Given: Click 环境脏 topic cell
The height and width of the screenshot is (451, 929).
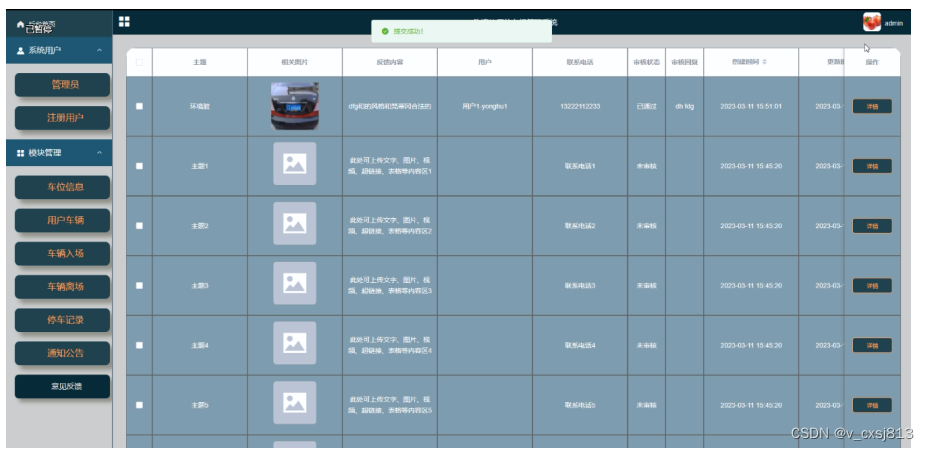Looking at the screenshot, I should 200,107.
